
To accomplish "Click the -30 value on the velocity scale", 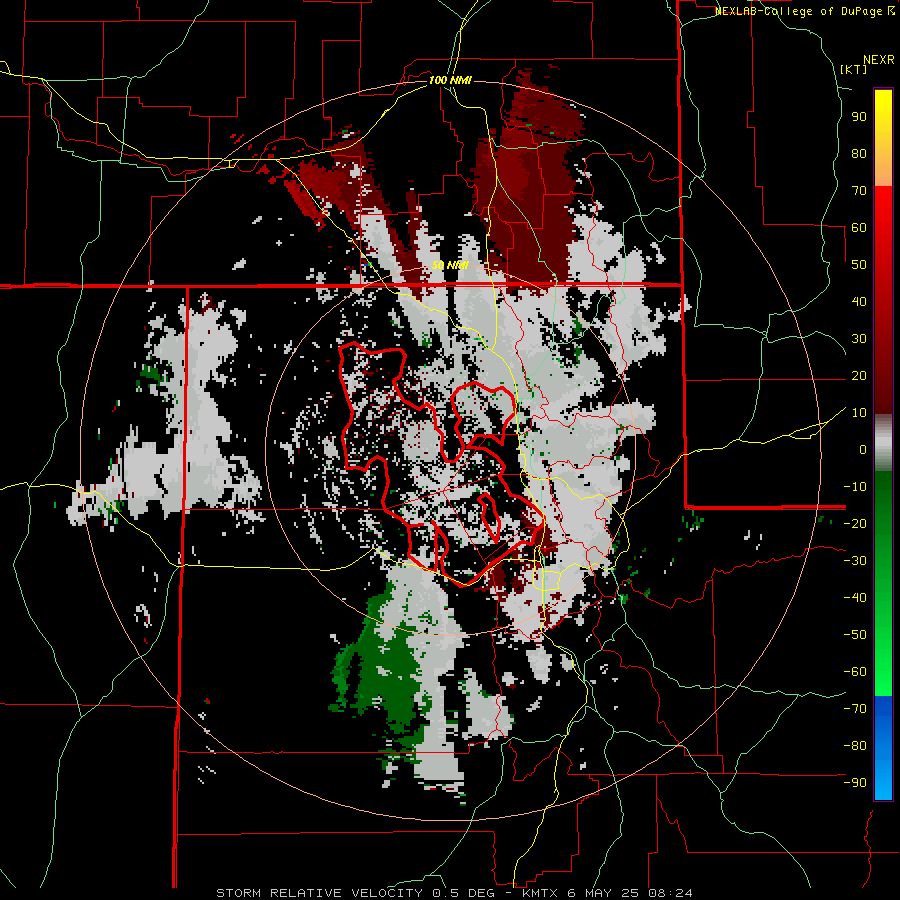I will (855, 561).
